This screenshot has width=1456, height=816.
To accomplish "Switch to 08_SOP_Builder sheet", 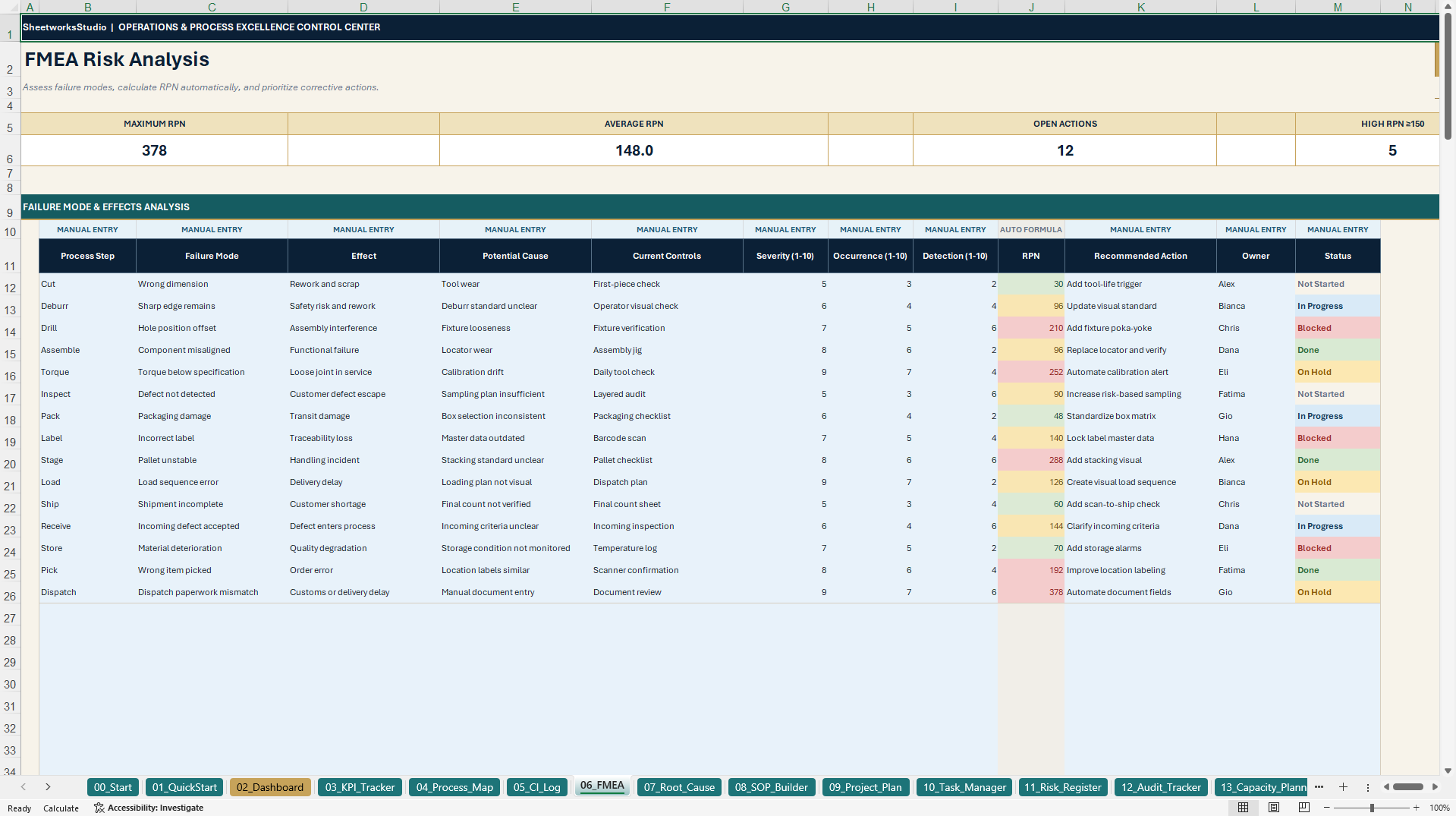I will tap(772, 787).
